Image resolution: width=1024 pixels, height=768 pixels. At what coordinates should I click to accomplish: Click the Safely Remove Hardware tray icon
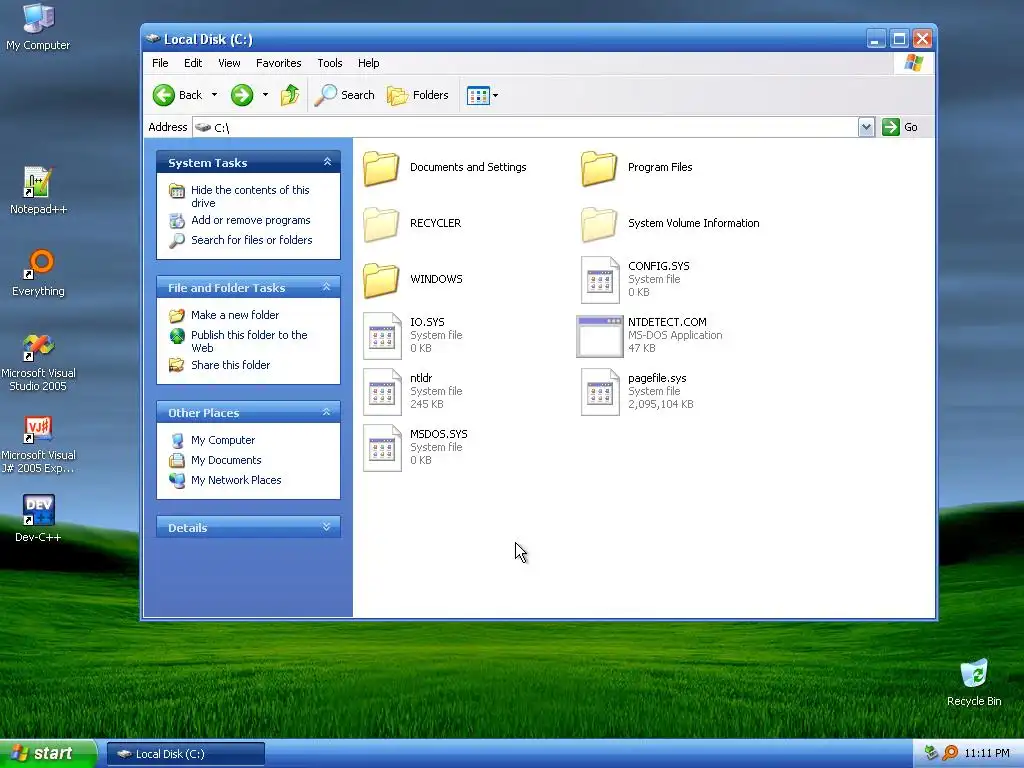coord(932,753)
